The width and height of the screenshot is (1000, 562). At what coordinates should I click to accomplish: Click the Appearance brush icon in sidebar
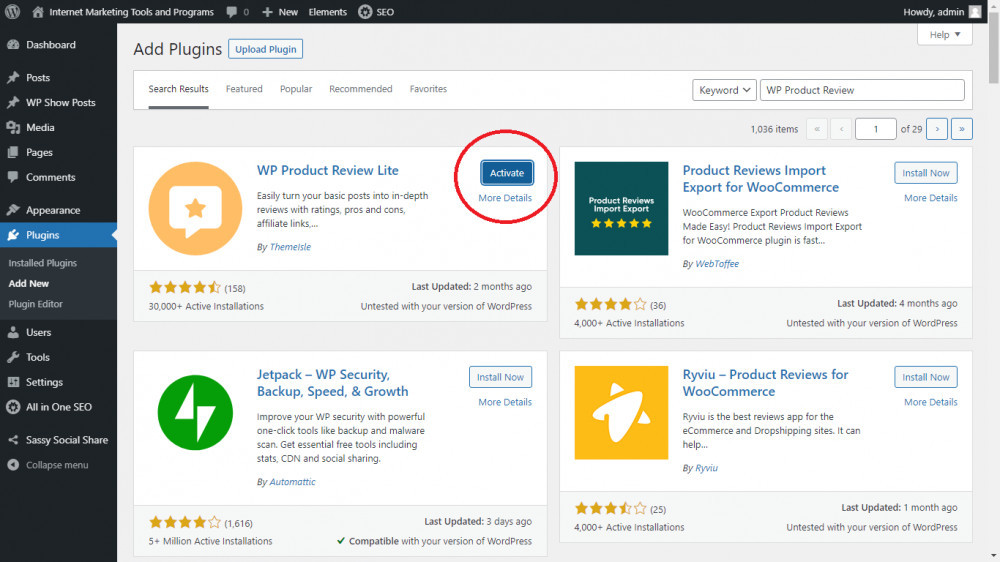[13, 210]
